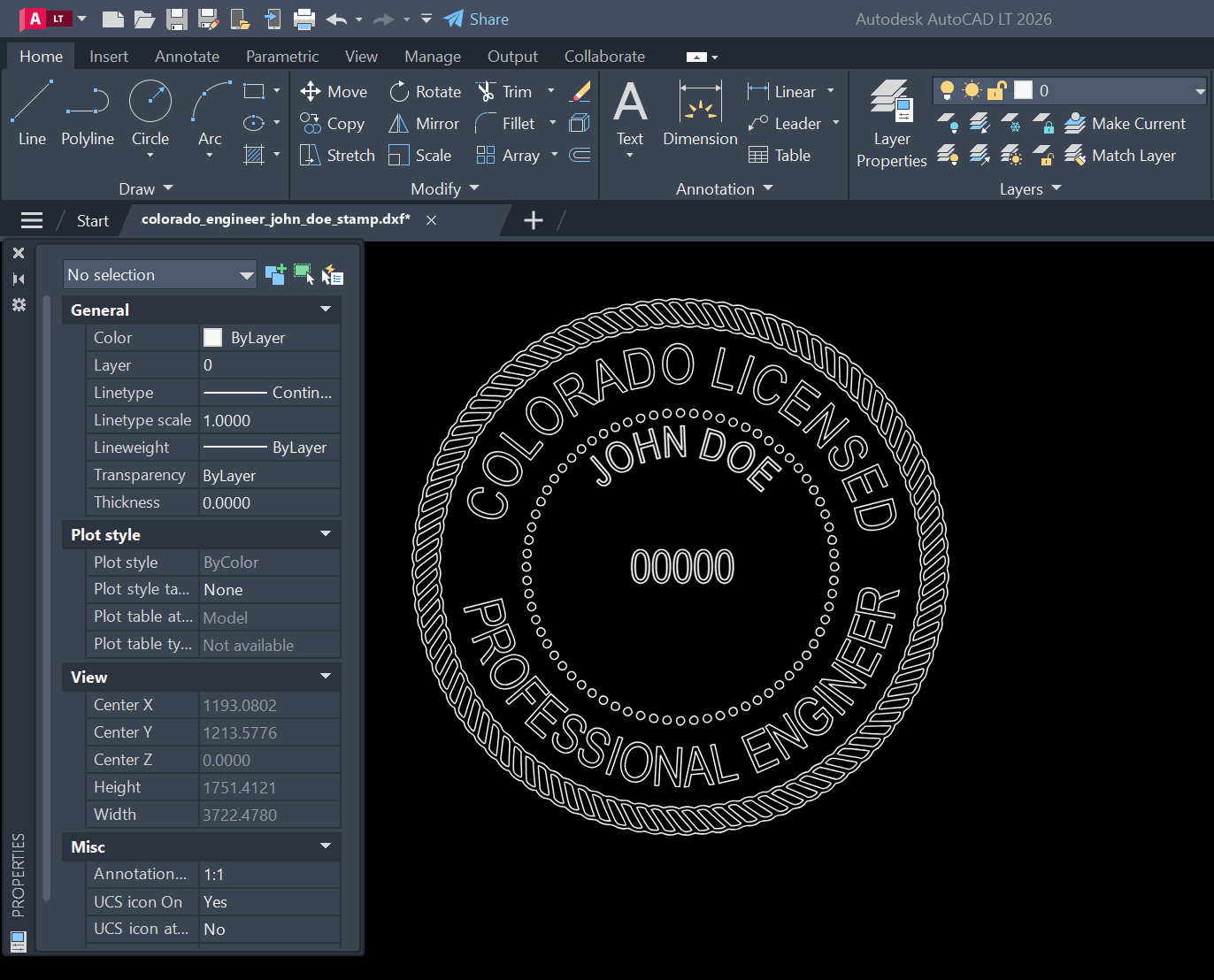
Task: Open Layer Properties manager
Action: [892, 124]
